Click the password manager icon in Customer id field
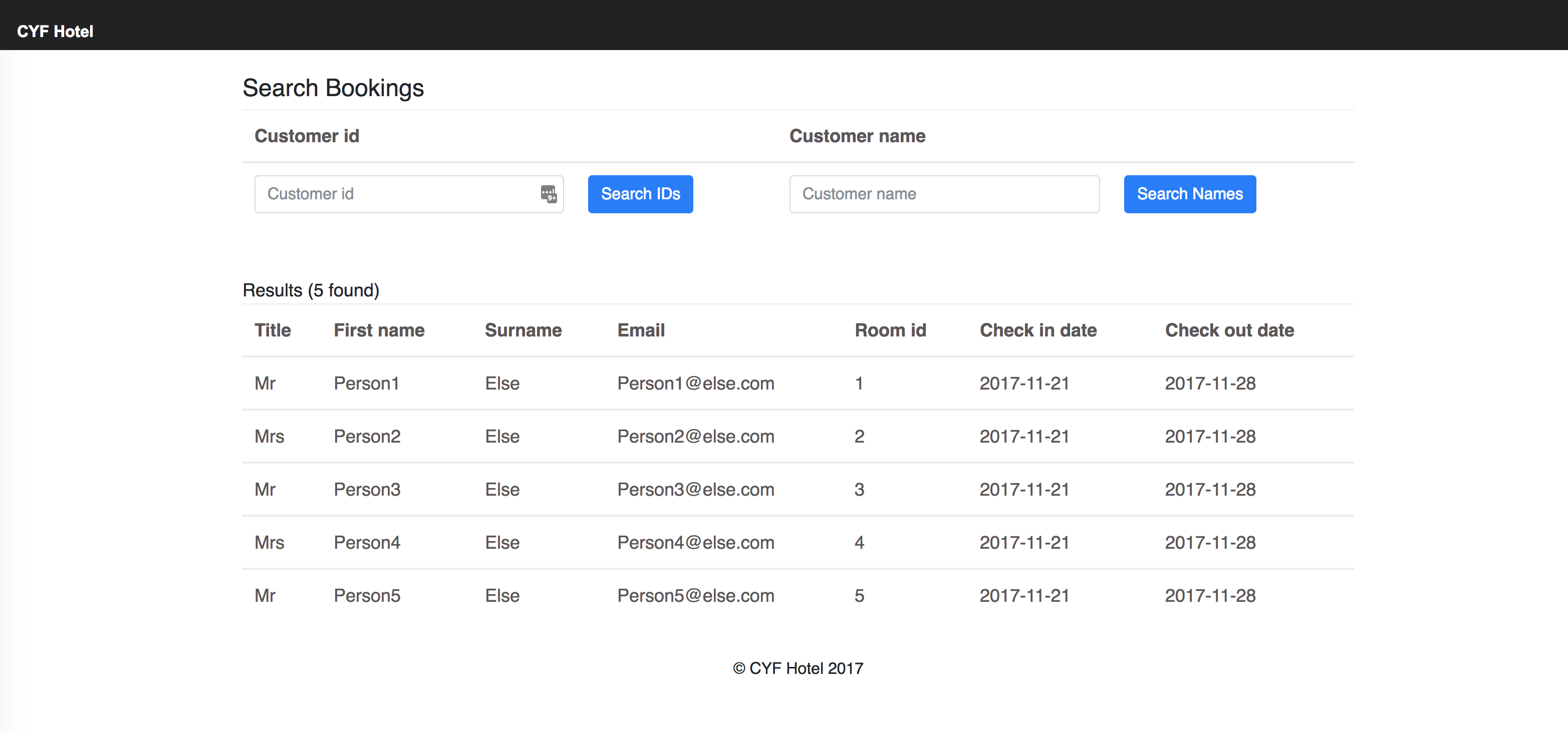Screen dimensions: 1568x733 click(549, 194)
